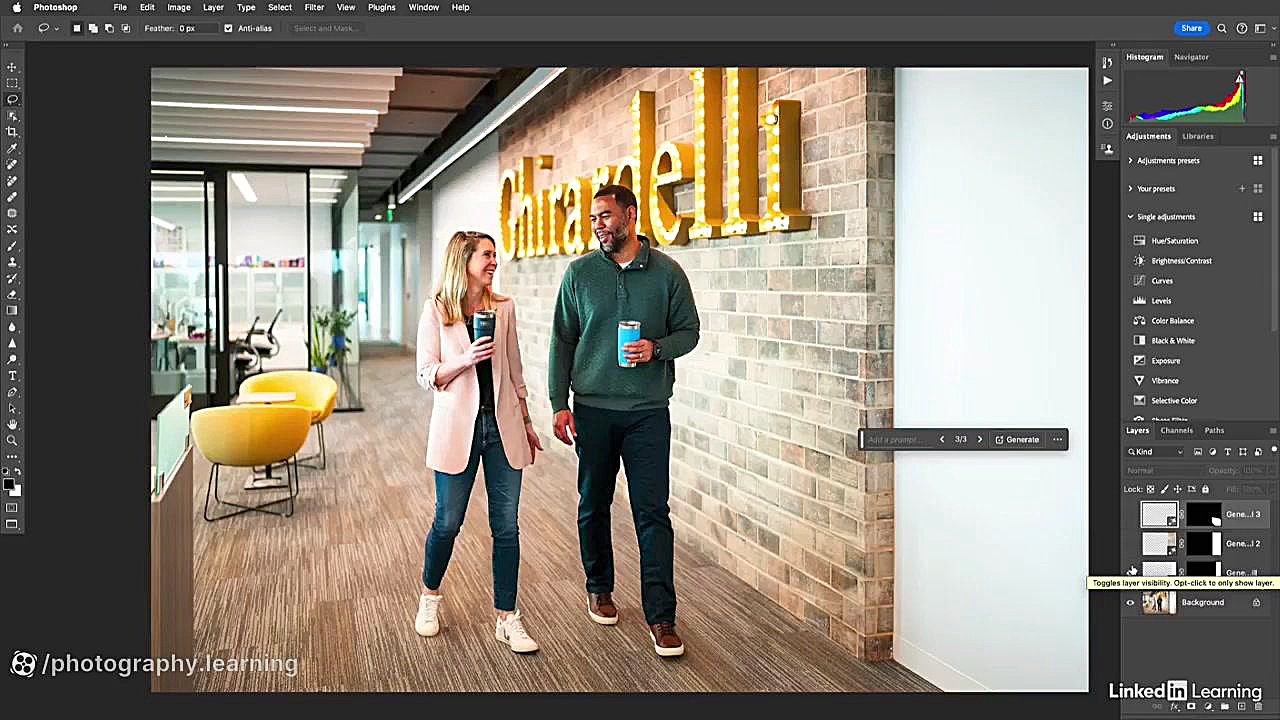Open the Layers panel menu
Image resolution: width=1280 pixels, height=720 pixels.
click(1273, 430)
